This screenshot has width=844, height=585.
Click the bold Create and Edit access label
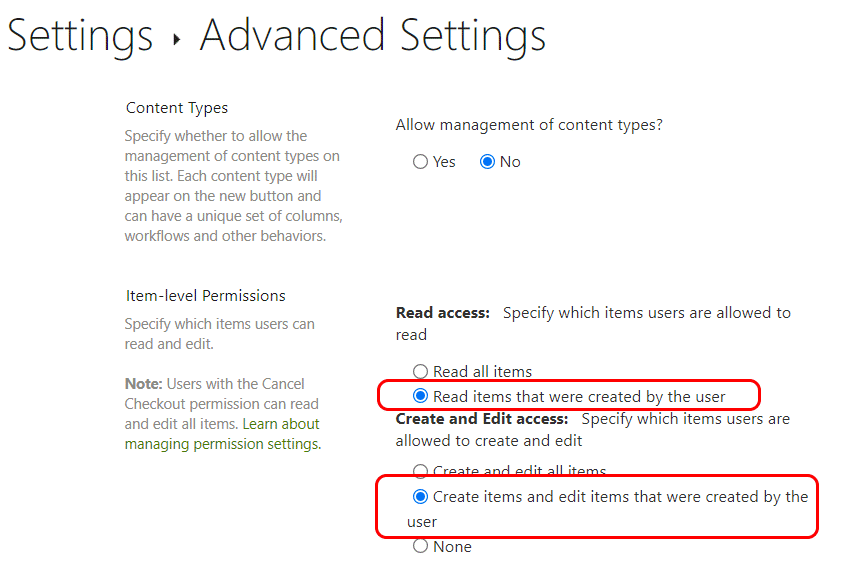482,419
